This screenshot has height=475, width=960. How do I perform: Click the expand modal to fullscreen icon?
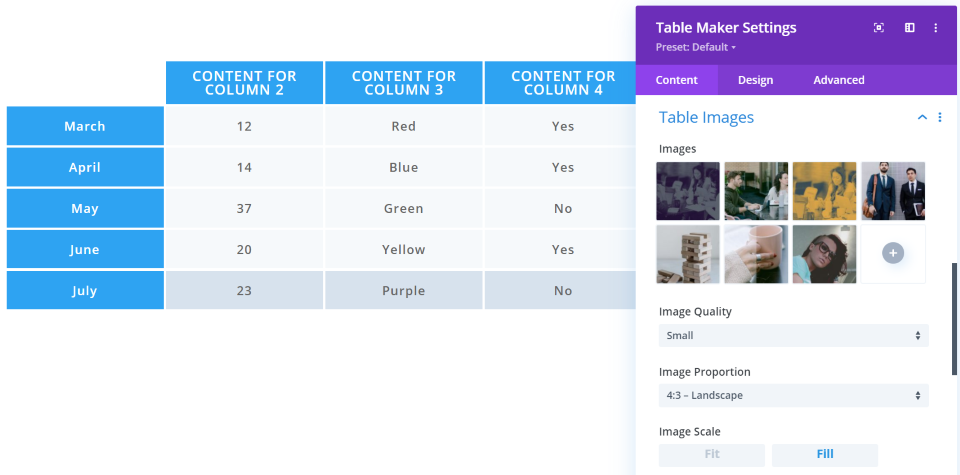[879, 28]
